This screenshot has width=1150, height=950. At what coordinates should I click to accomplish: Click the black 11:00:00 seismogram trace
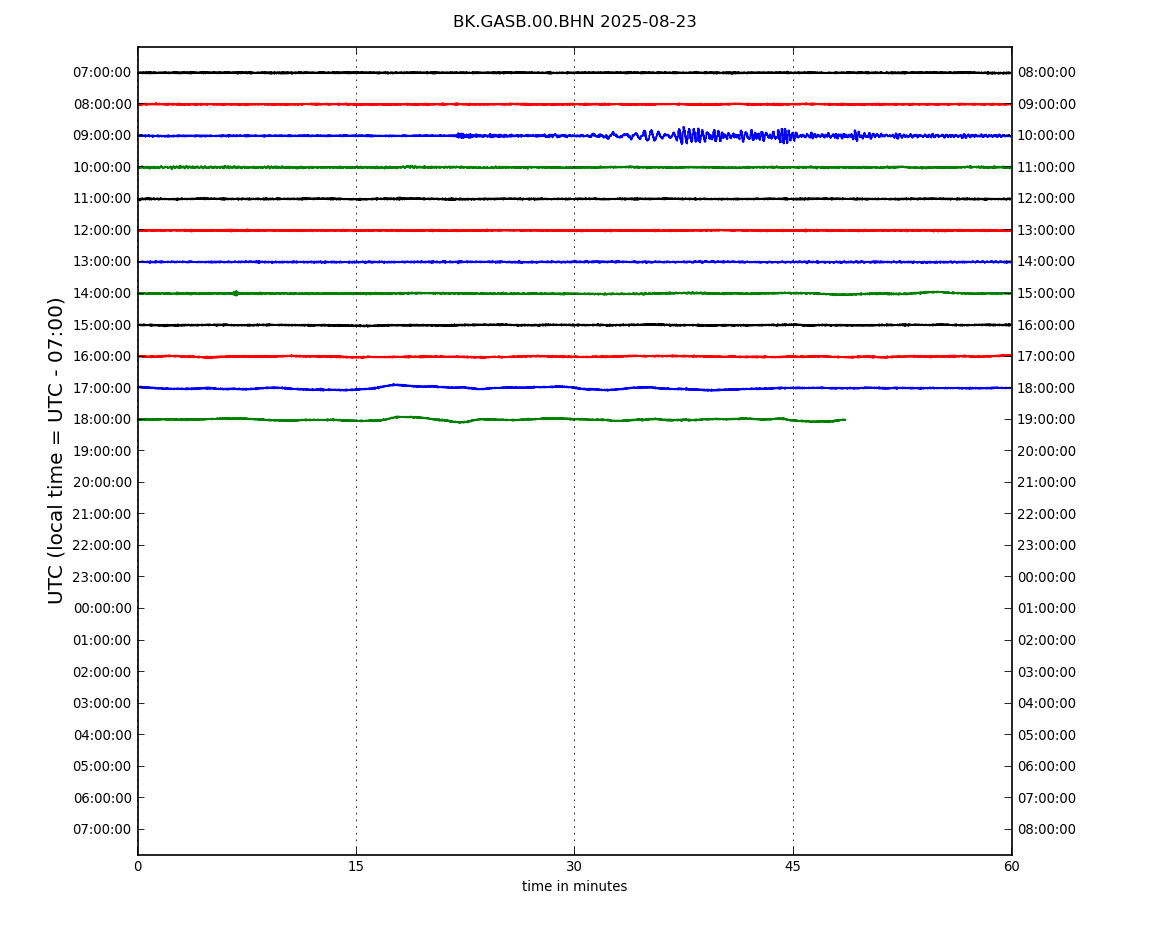point(574,199)
